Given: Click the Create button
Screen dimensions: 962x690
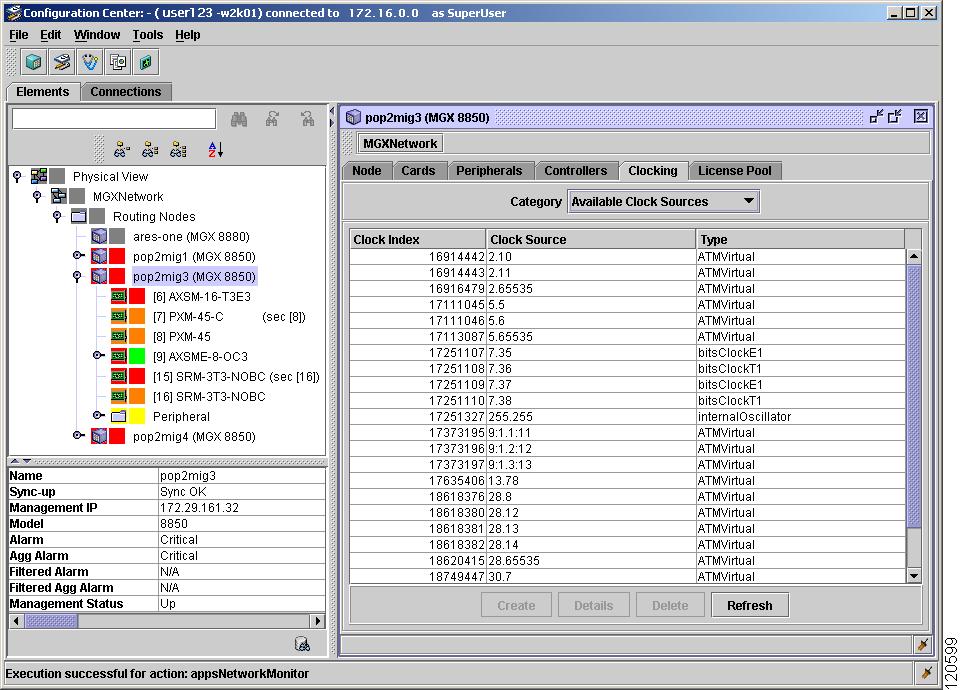Looking at the screenshot, I should pos(516,605).
